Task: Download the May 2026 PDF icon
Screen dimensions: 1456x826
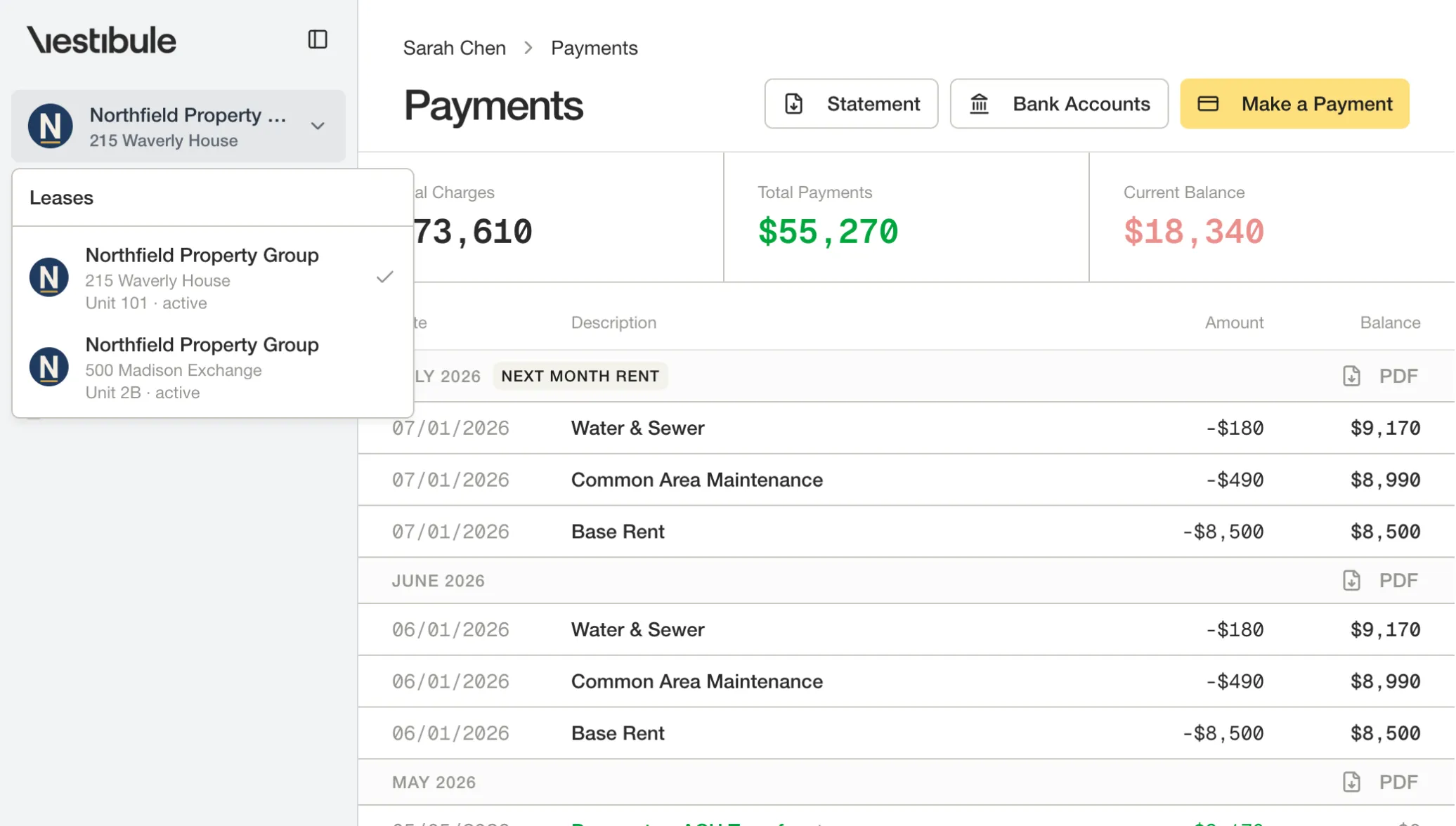Action: pos(1351,782)
